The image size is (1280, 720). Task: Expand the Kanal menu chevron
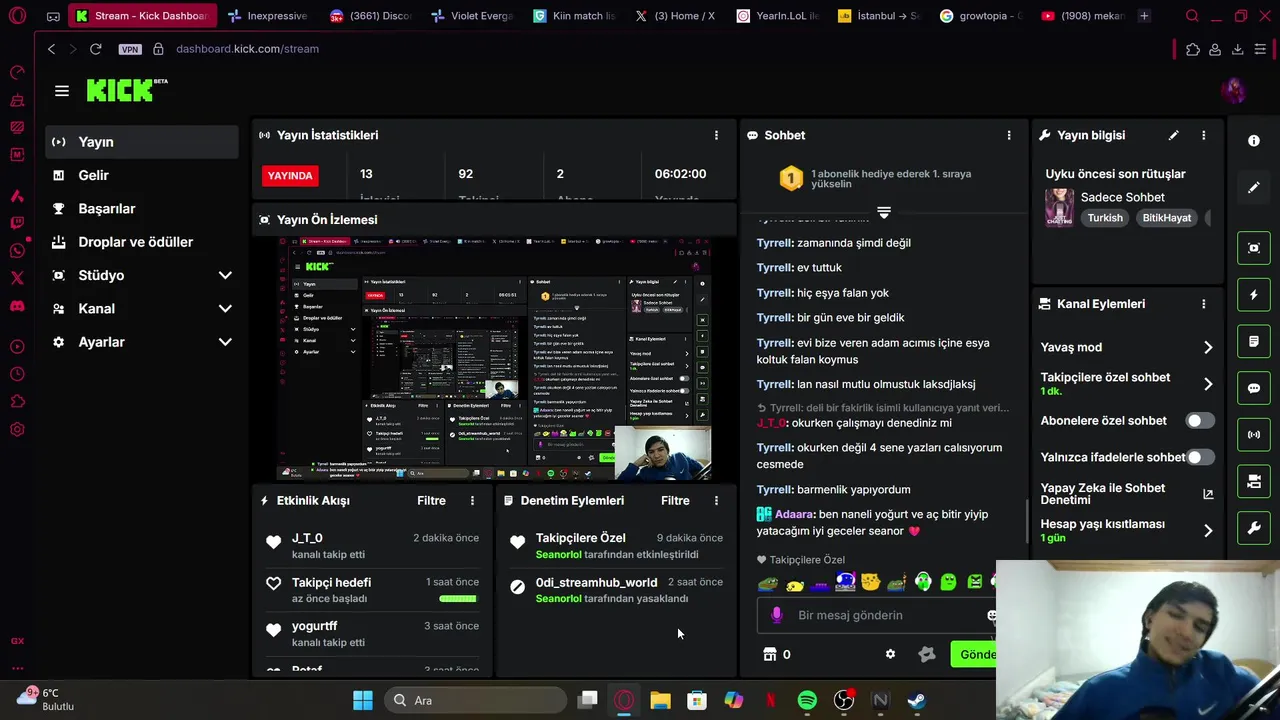(225, 309)
